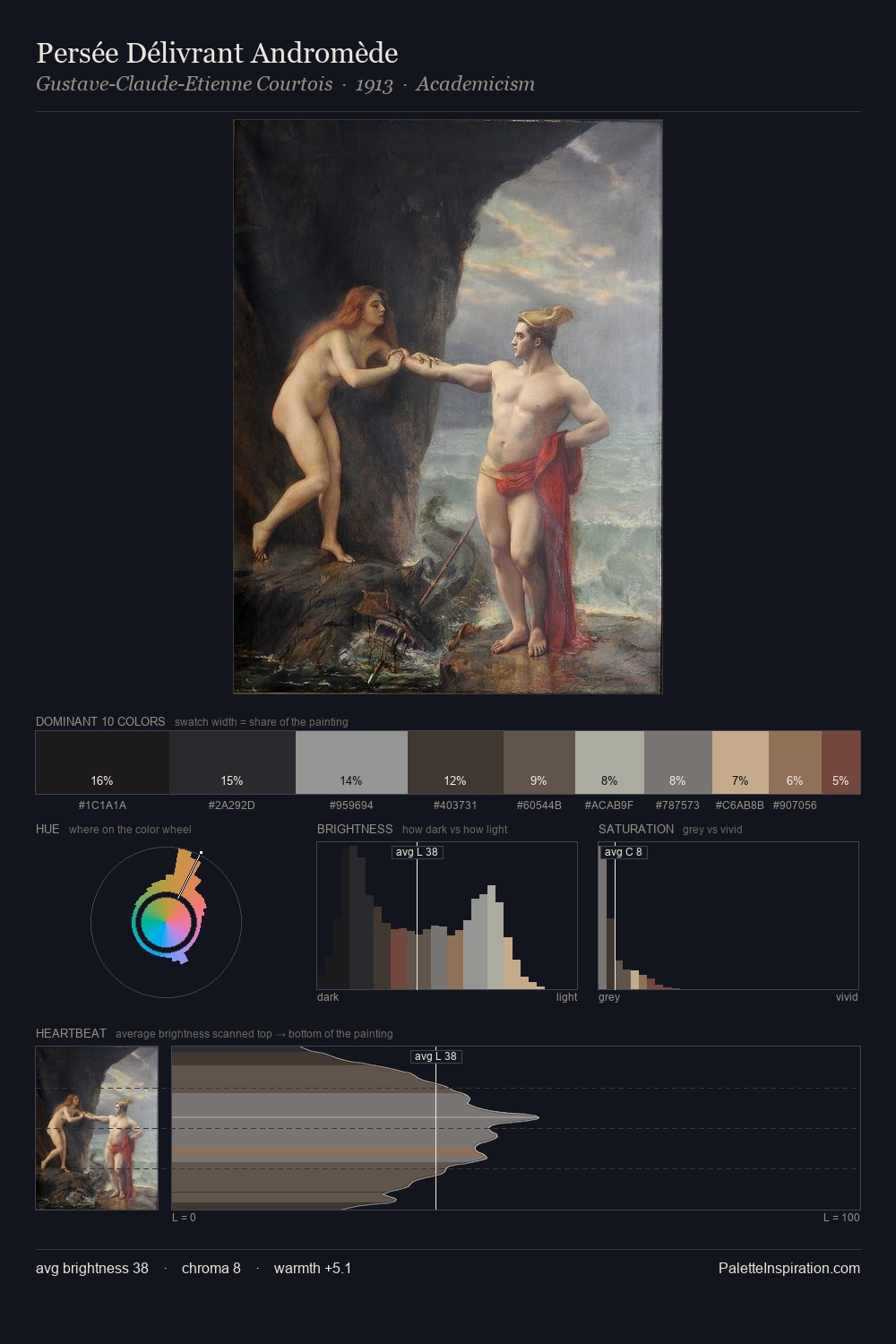Click the brightness histogram chart
The width and height of the screenshot is (896, 1344).
pyautogui.click(x=447, y=916)
